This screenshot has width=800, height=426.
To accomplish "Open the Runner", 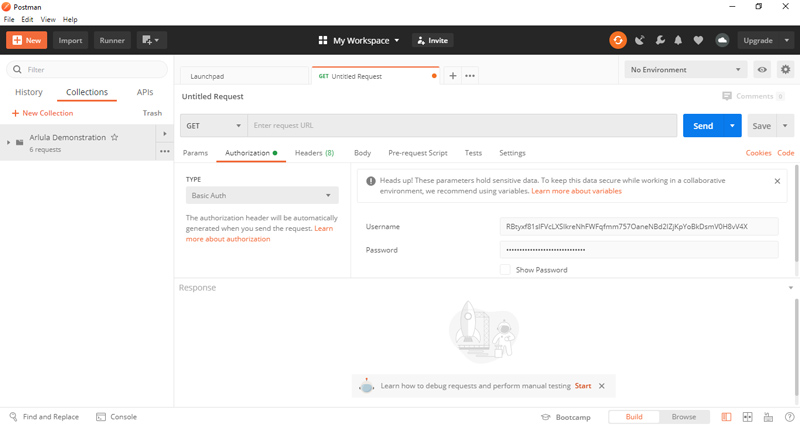I will (112, 40).
